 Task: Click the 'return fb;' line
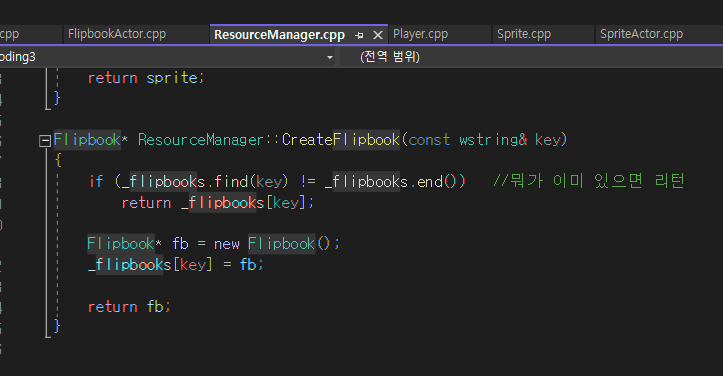tap(129, 306)
